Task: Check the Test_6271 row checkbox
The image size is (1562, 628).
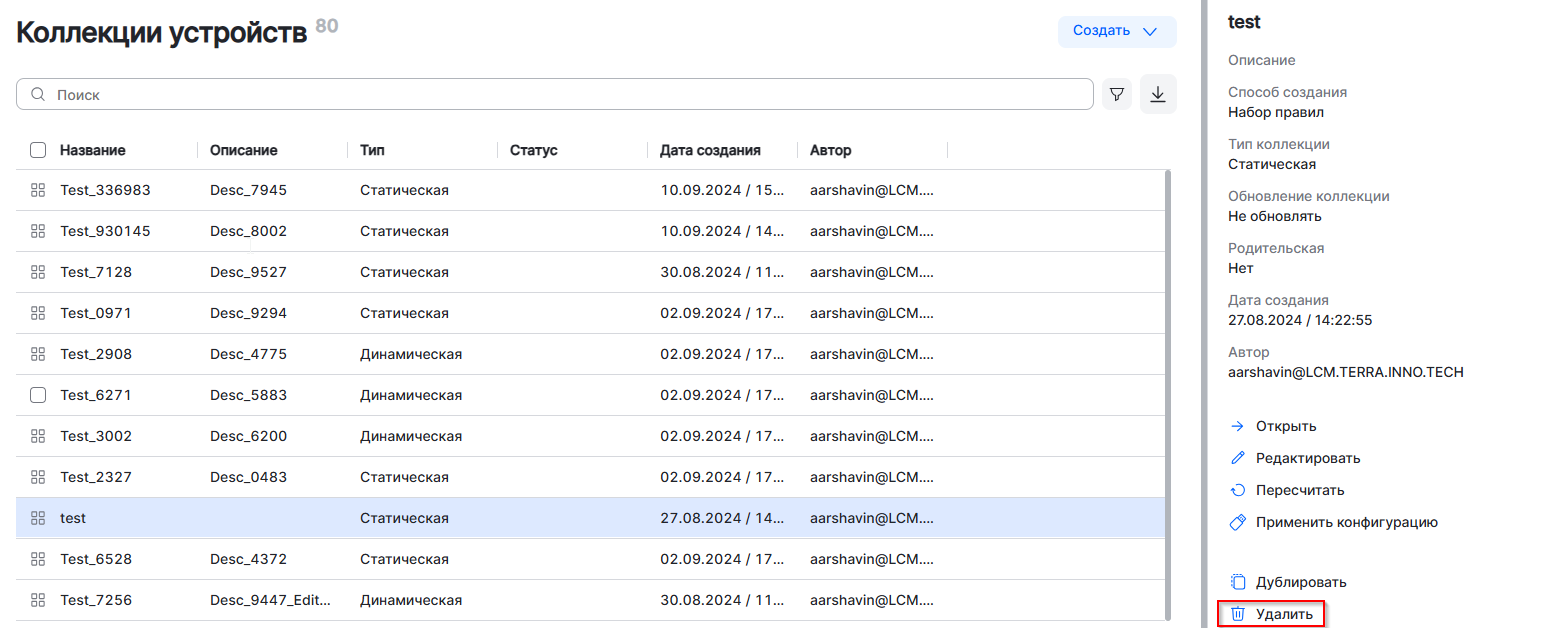Action: [38, 395]
